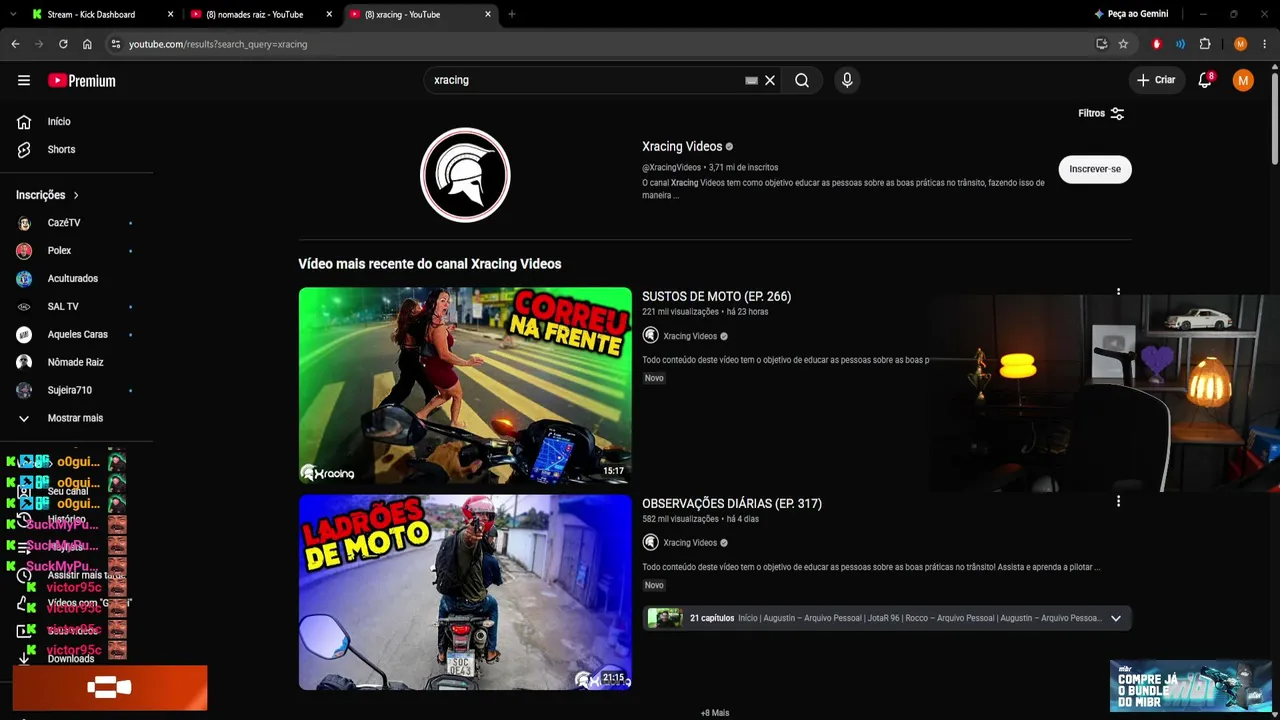Screen dimensions: 1280x720
Task: Start voice search with the microphone
Action: (x=847, y=81)
